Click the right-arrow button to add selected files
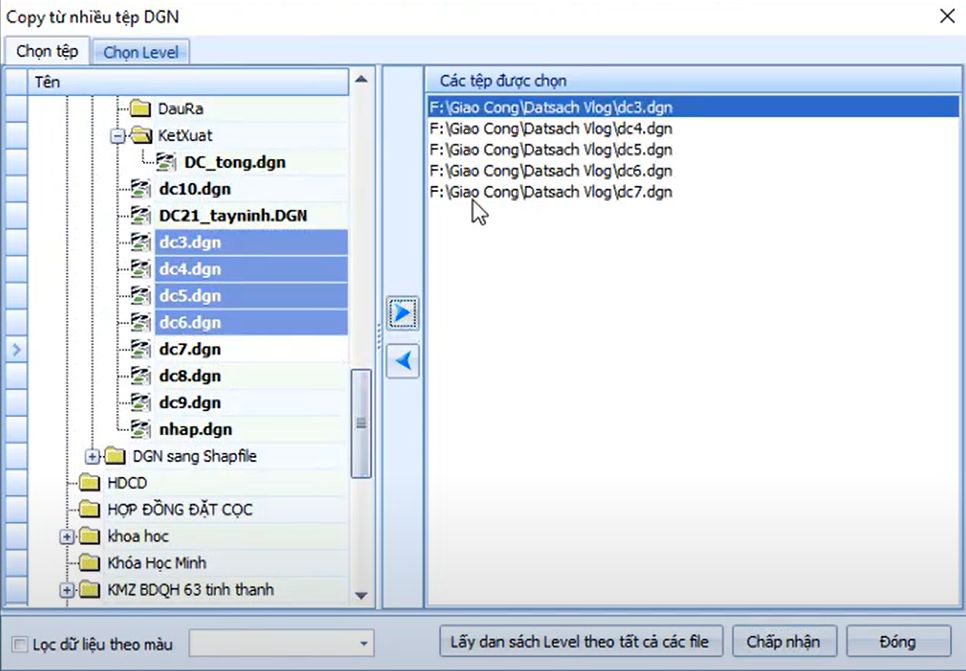The width and height of the screenshot is (966, 671). pyautogui.click(x=401, y=312)
